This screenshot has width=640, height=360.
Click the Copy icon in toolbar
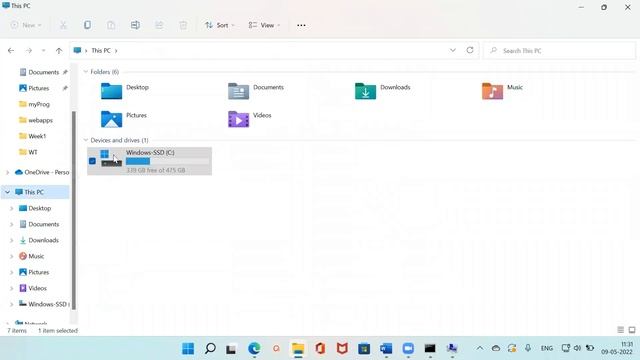(87, 25)
